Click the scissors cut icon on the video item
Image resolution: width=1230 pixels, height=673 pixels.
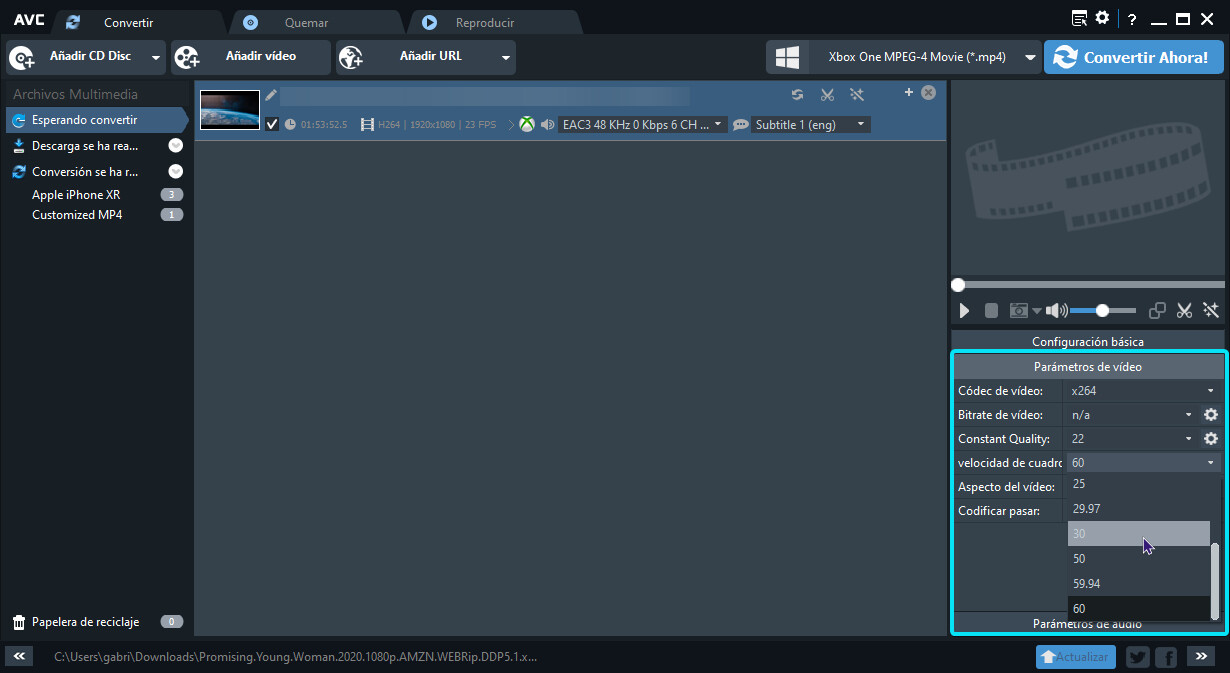point(827,95)
